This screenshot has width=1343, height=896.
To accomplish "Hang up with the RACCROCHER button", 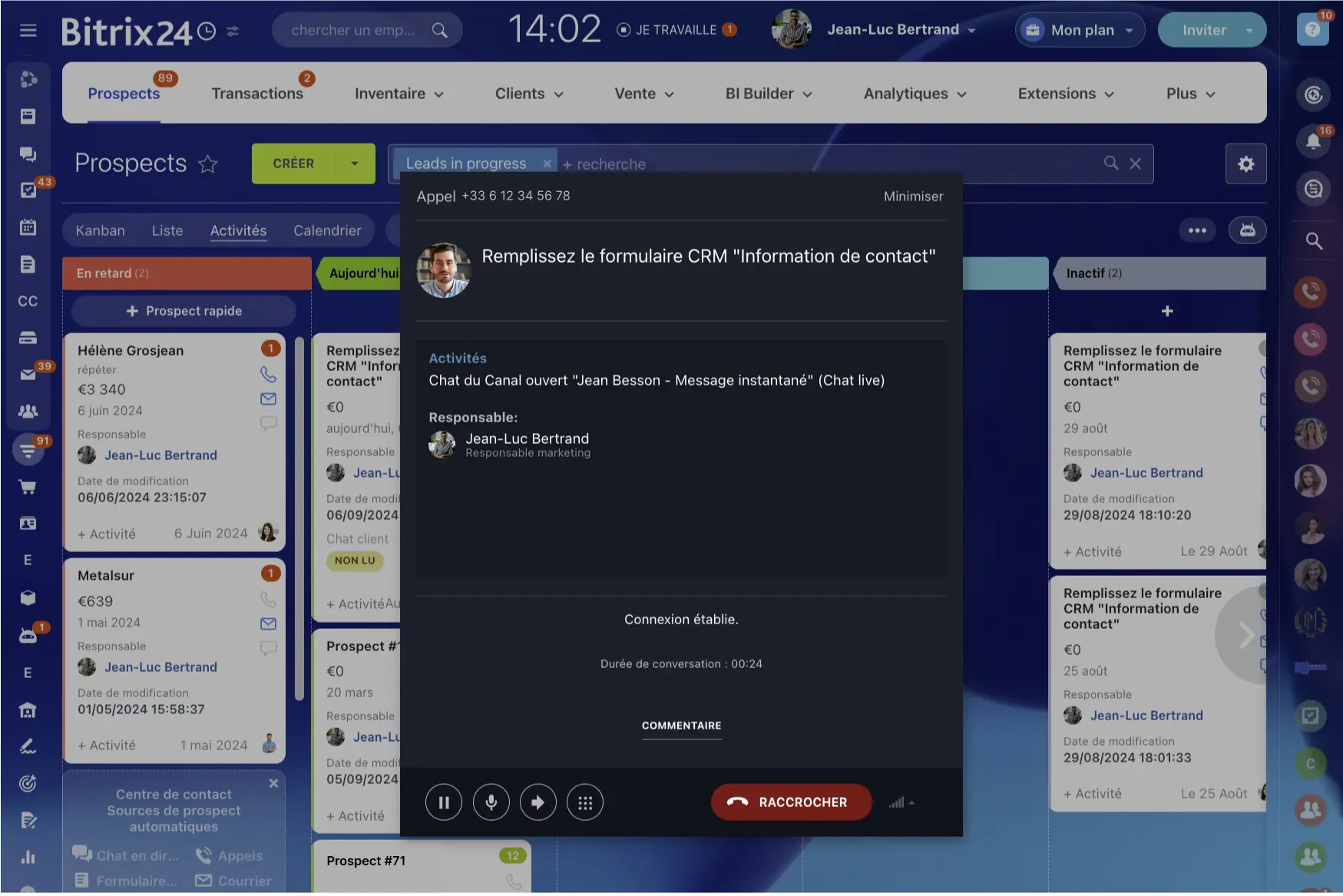I will coord(791,802).
